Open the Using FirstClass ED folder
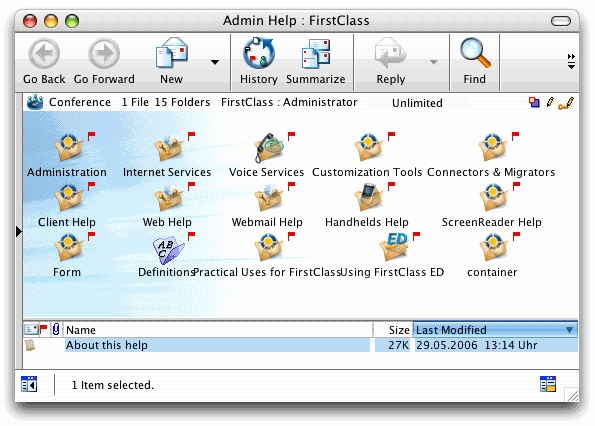Screen dimensions: 595x426 coord(395,247)
